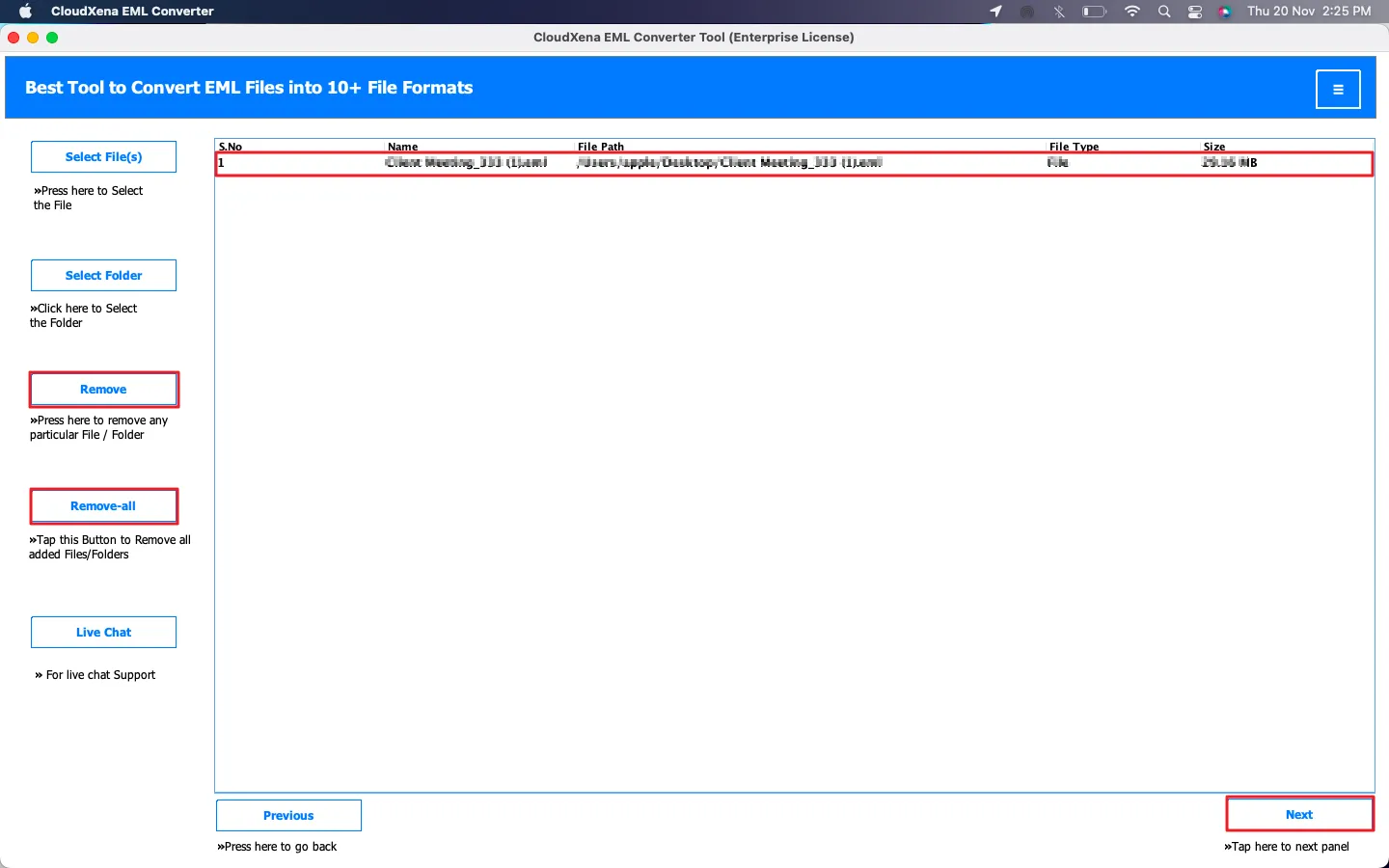Viewport: 1389px width, 868px height.
Task: Open Spotlight search in menu bar
Action: click(1164, 12)
